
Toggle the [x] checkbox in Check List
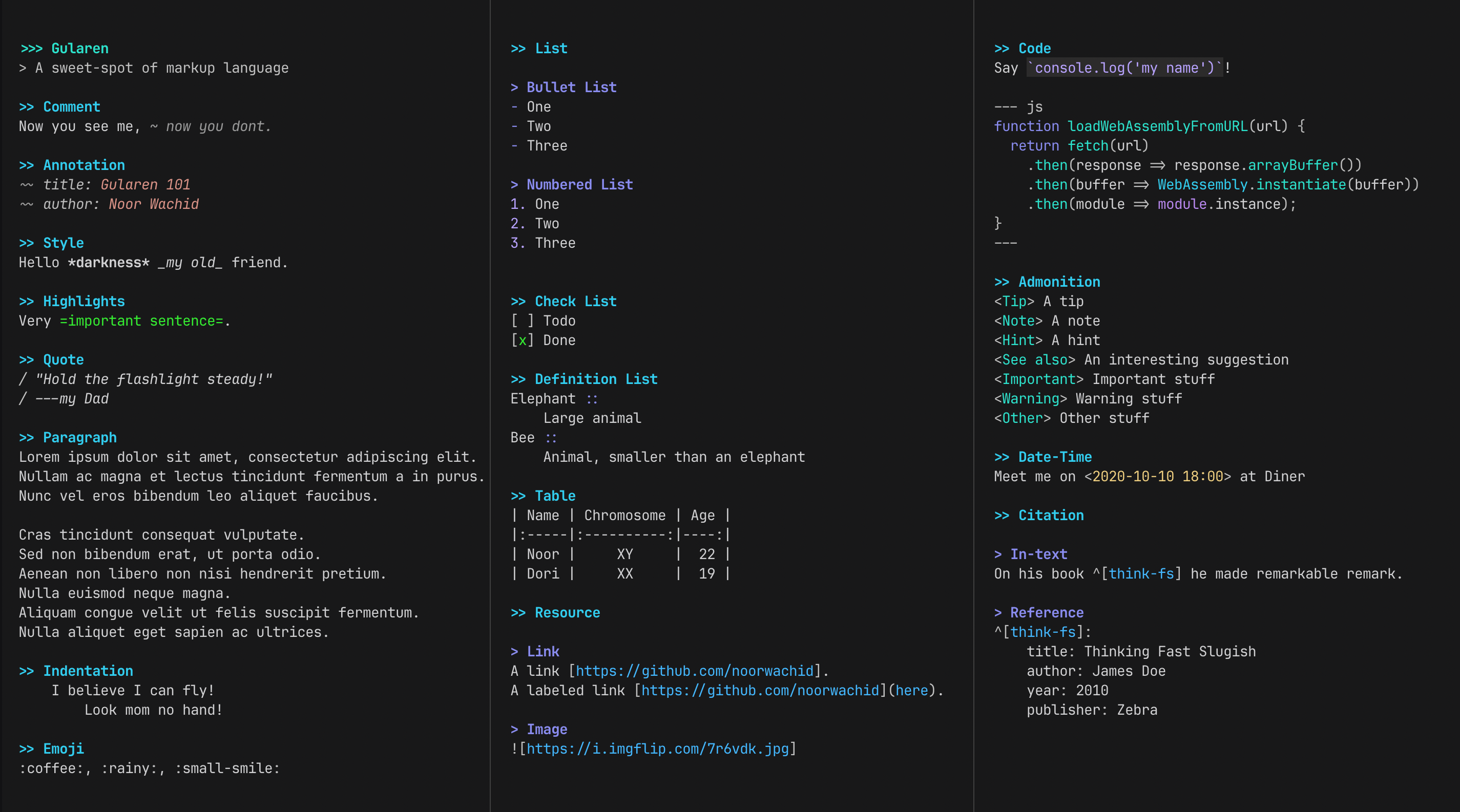(522, 340)
